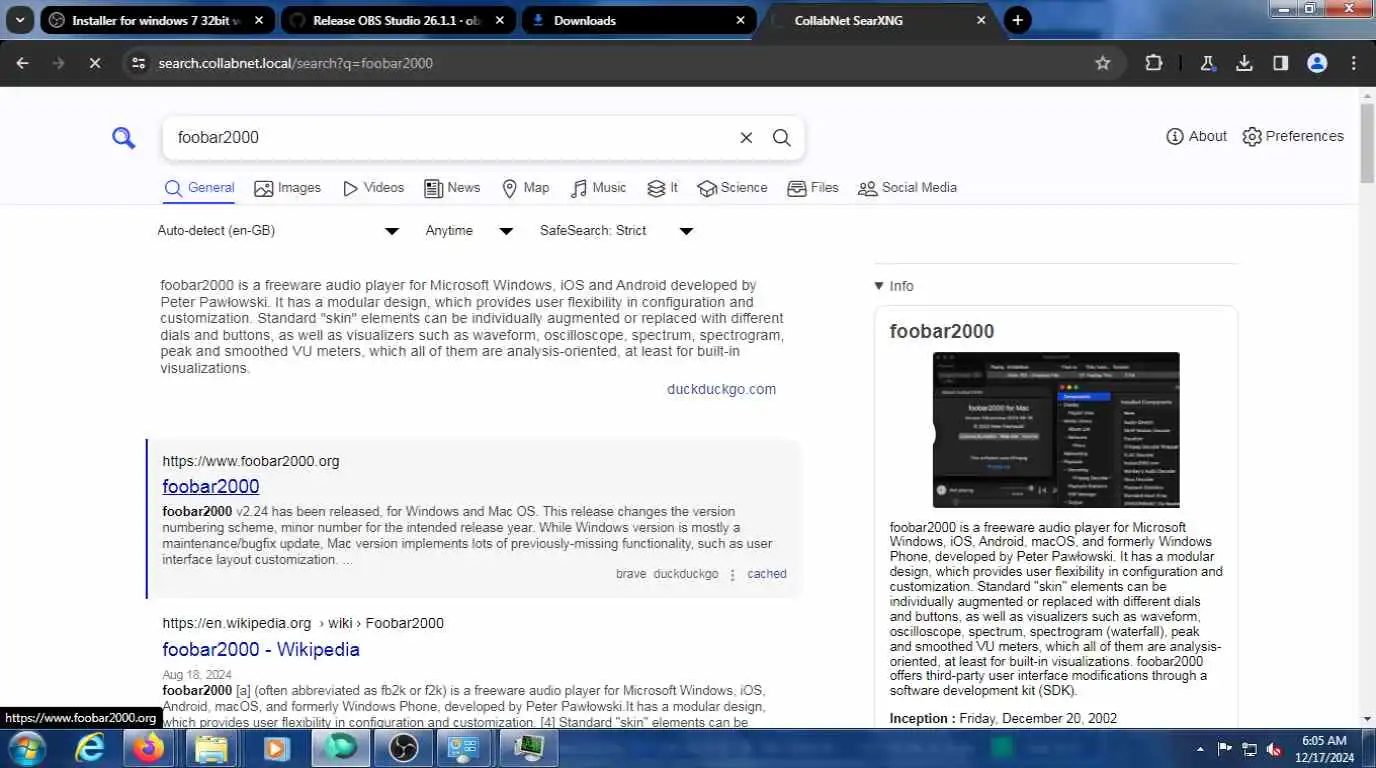Switch to the Music tab
Image resolution: width=1376 pixels, height=768 pixels.
pyautogui.click(x=598, y=188)
